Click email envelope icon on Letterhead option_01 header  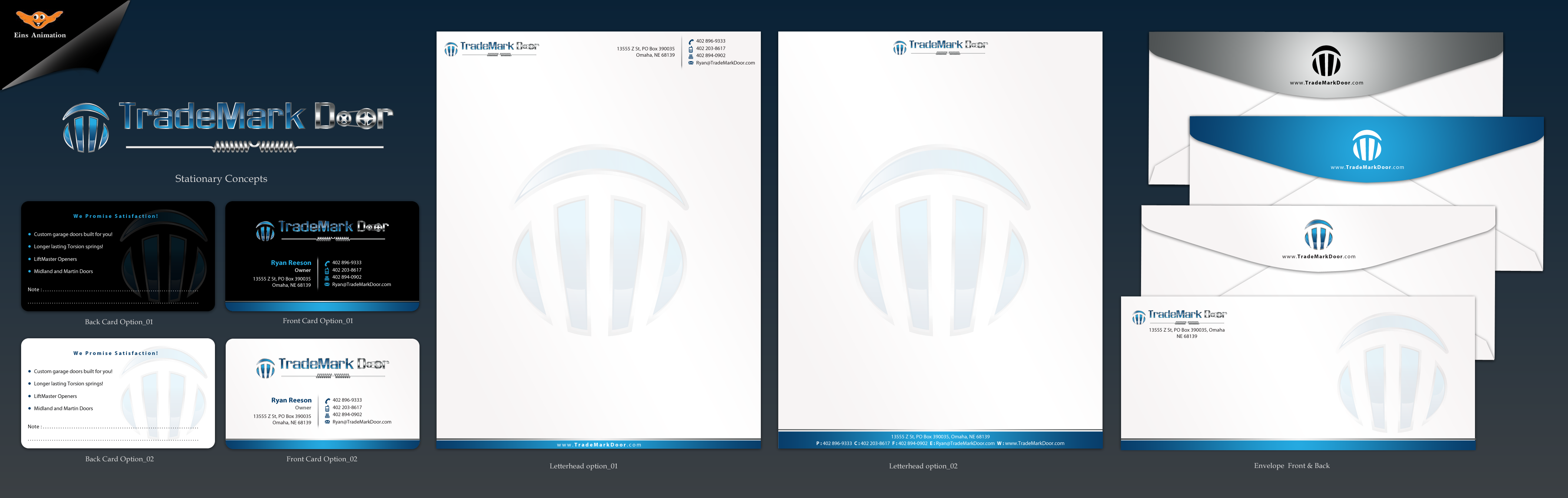(x=691, y=63)
